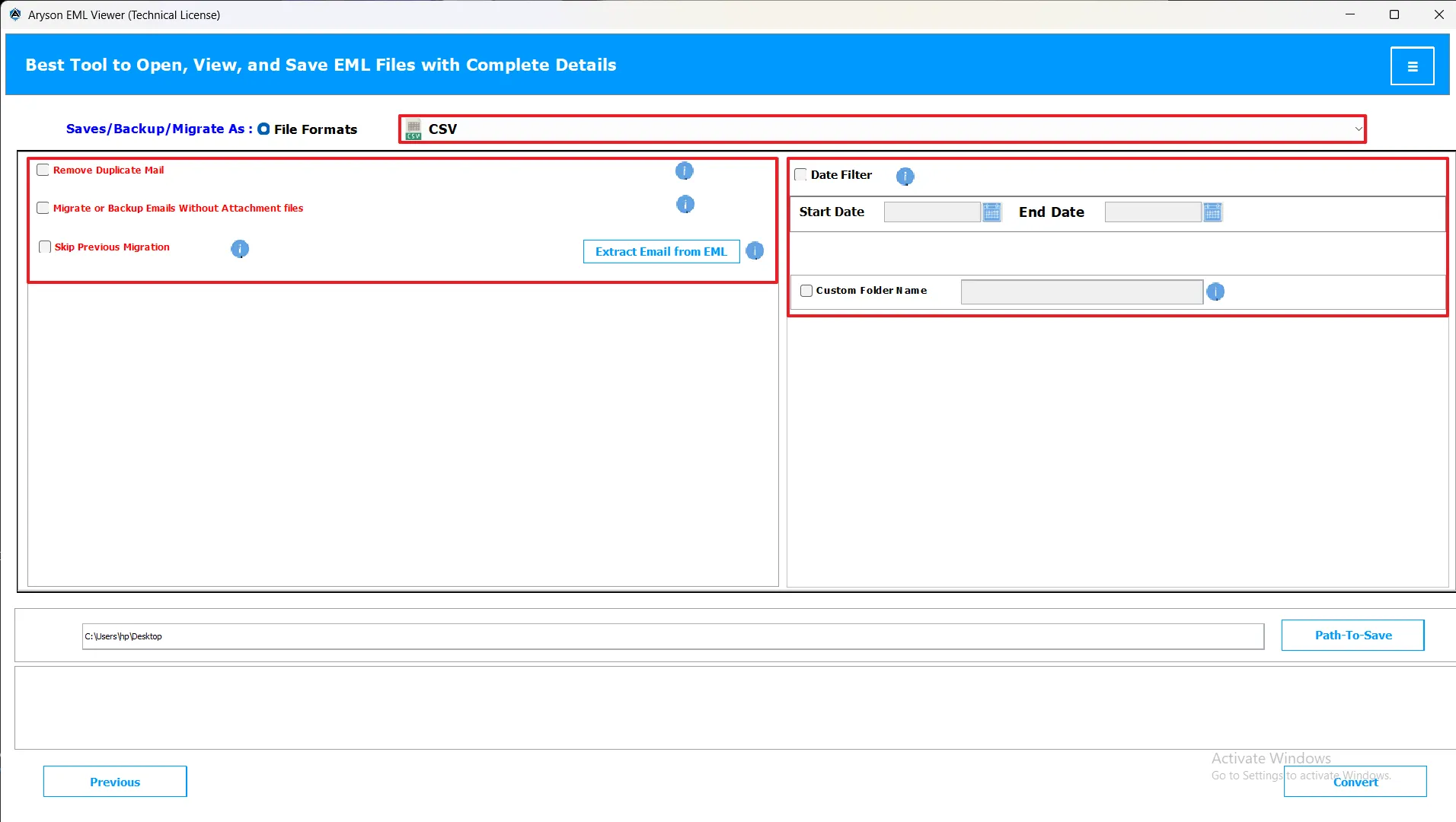Screen dimensions: 1456x822
Task: Check Migrate or Backup Emails Without Attachment files
Action: pos(43,209)
